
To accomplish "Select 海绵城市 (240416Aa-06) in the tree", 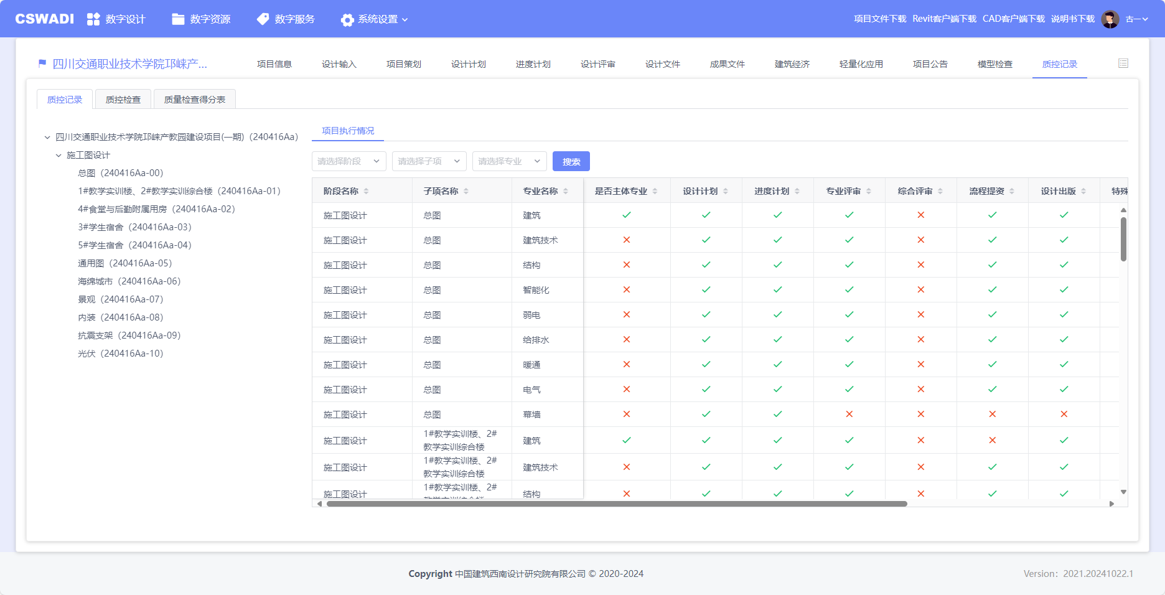I will coord(129,281).
